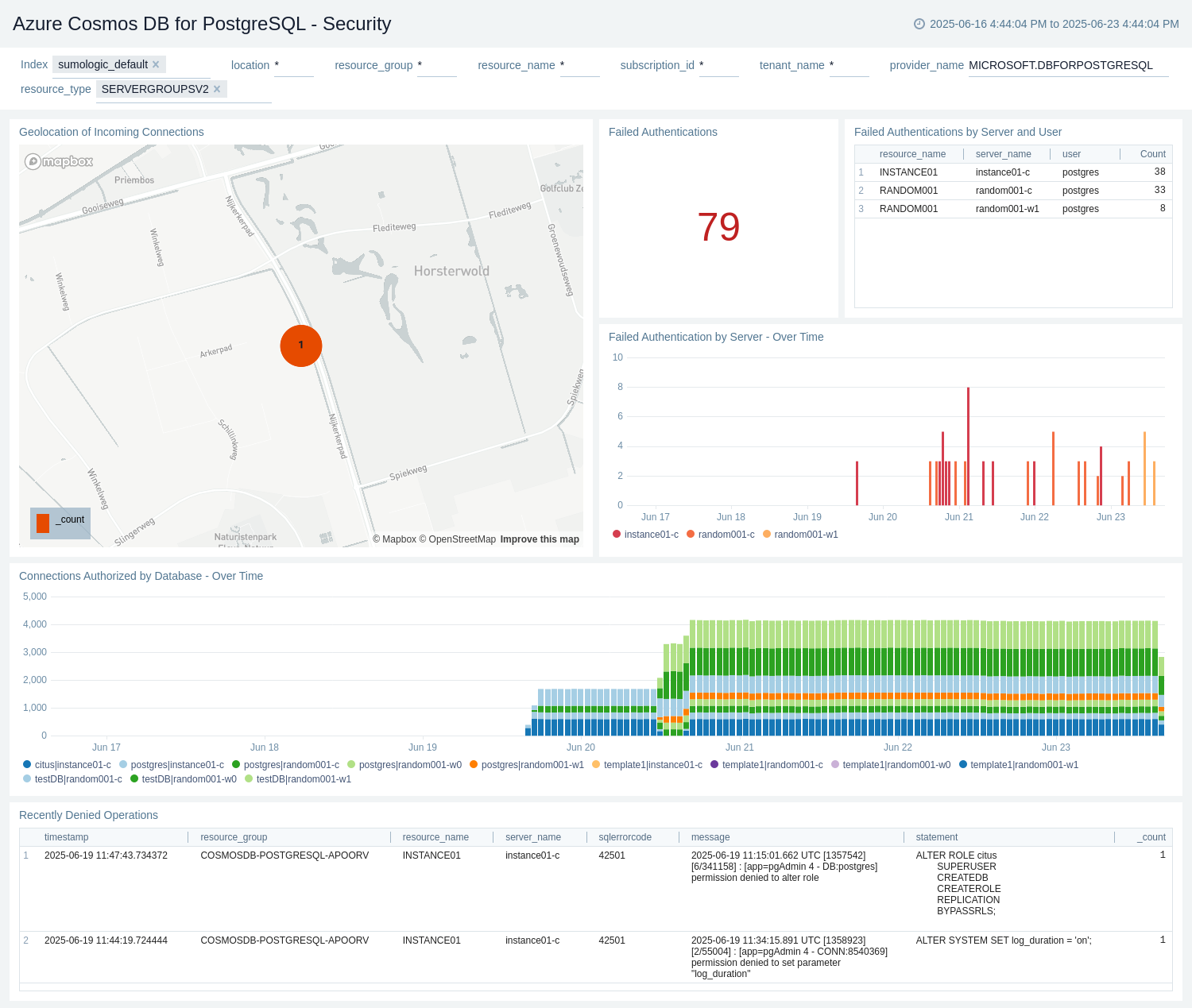Screen dimensions: 1192x1008
Task: Click the Geolocation of Incoming Connections title
Action: [111, 132]
